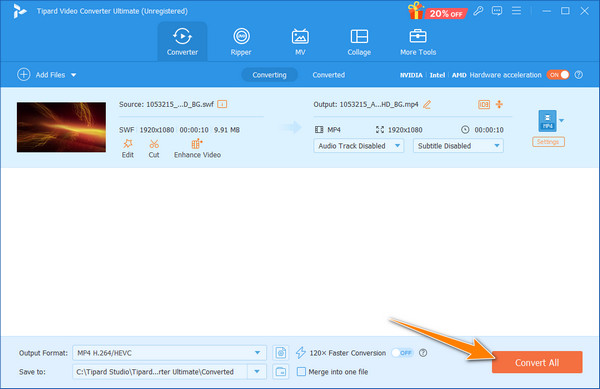Viewport: 600px width, 389px height.
Task: Switch to the Ripper tab
Action: [x=241, y=42]
